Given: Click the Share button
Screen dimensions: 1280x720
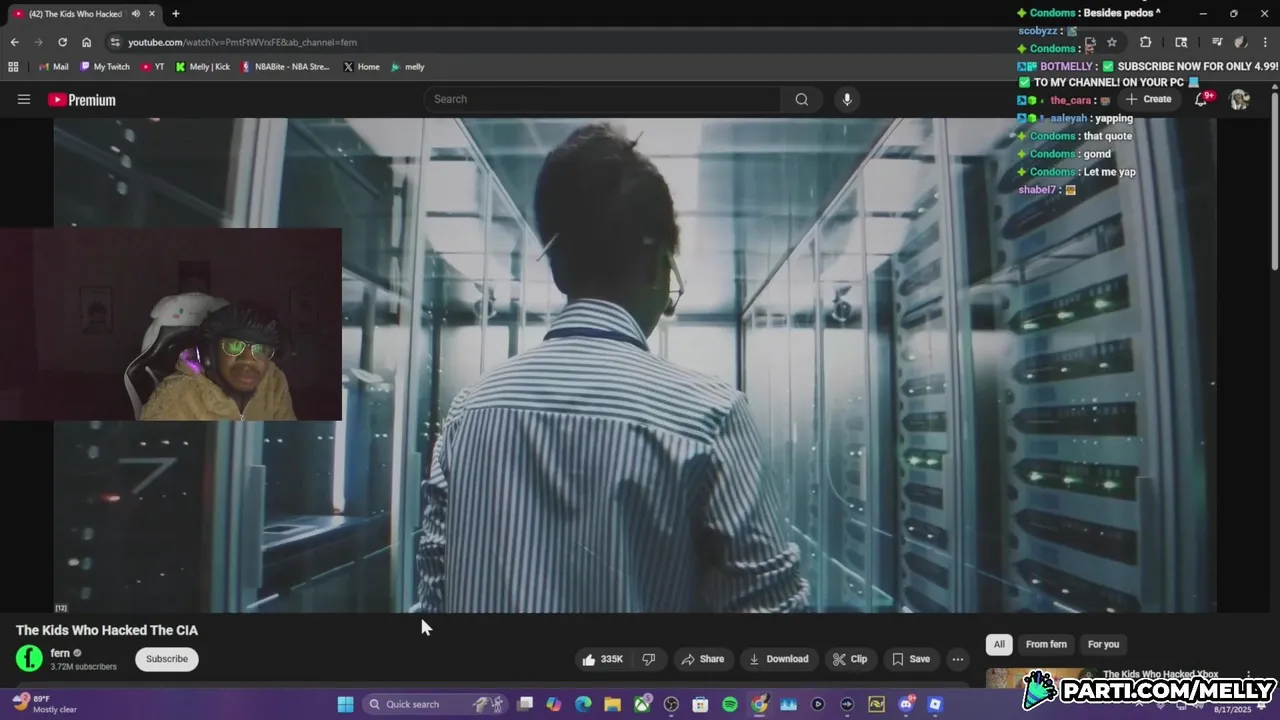Looking at the screenshot, I should pos(702,659).
